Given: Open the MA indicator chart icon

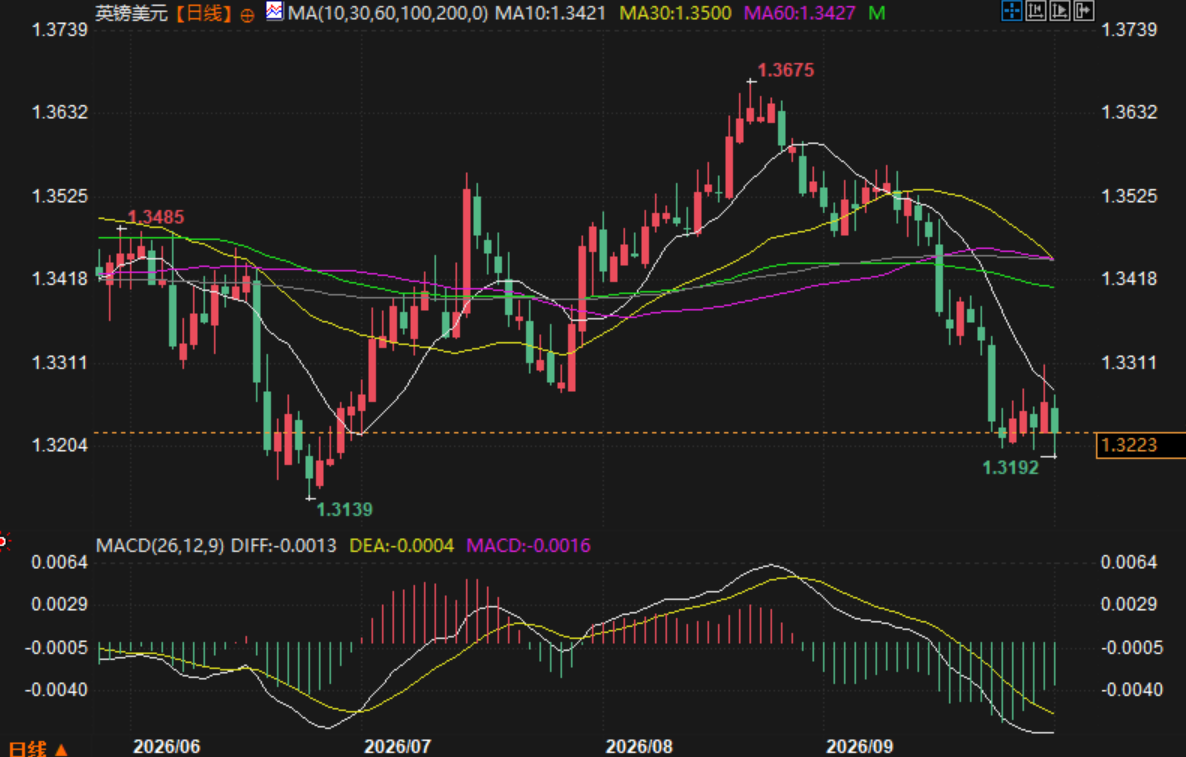Looking at the screenshot, I should click(x=274, y=11).
